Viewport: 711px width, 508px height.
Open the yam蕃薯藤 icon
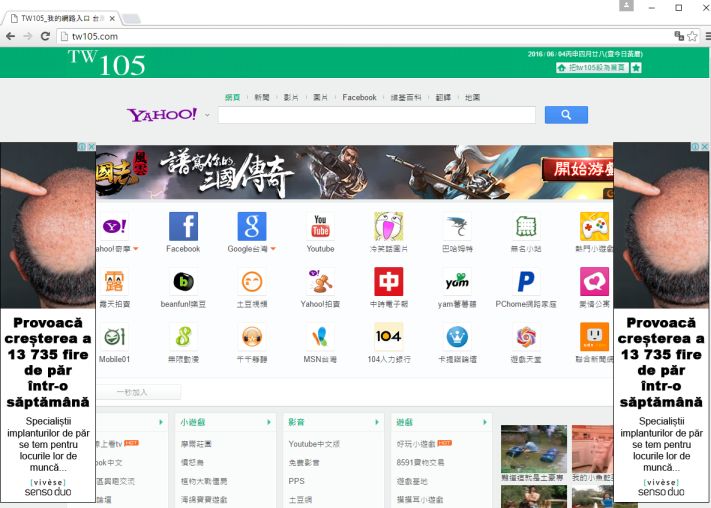(x=457, y=282)
